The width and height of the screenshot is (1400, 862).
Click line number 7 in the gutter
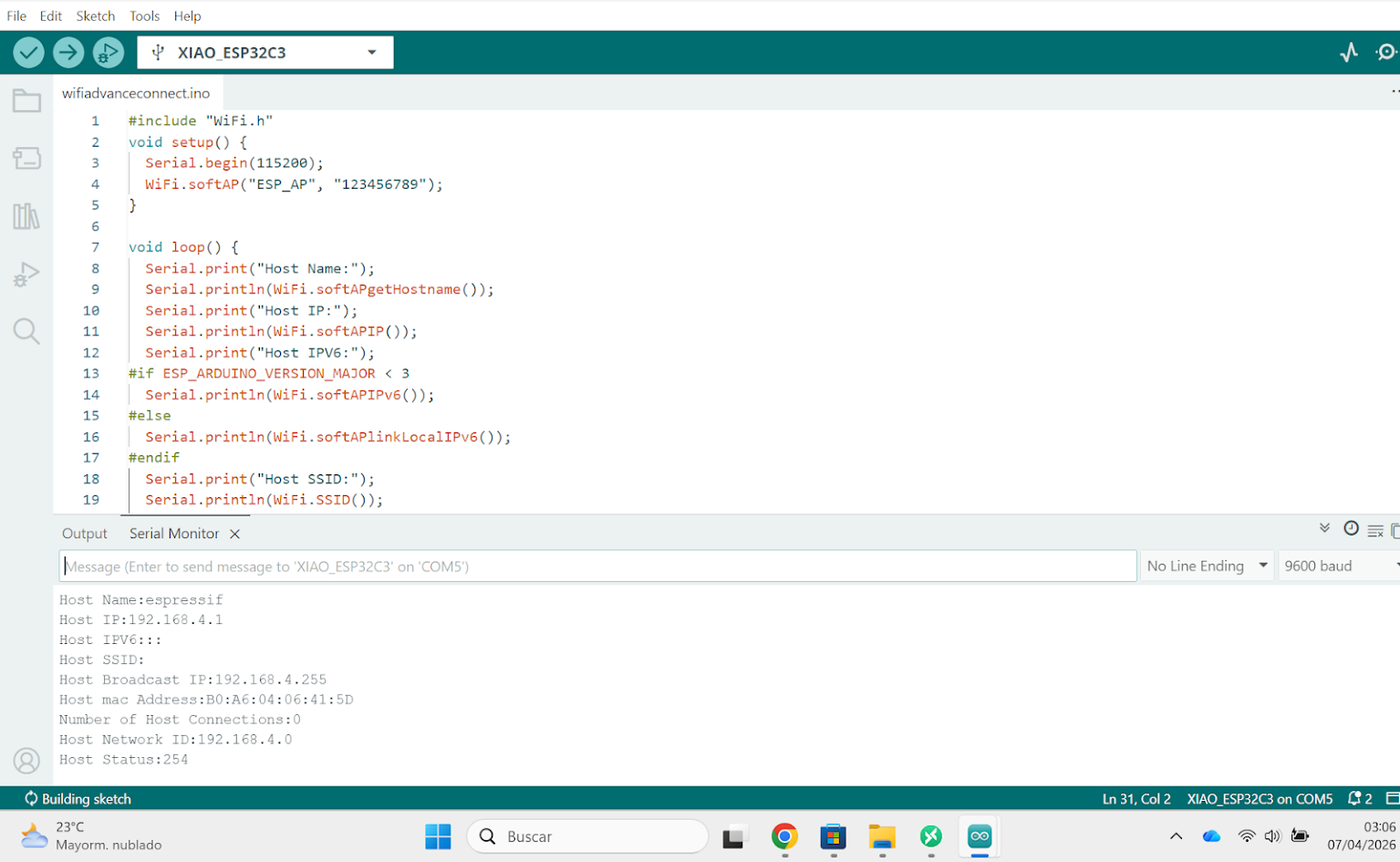pyautogui.click(x=95, y=247)
